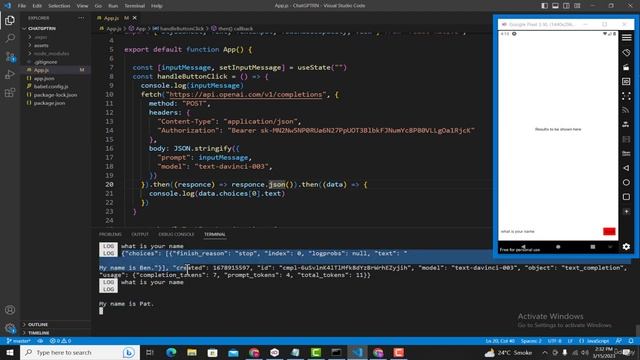
Task: Open the Help menu
Action: 157,6
